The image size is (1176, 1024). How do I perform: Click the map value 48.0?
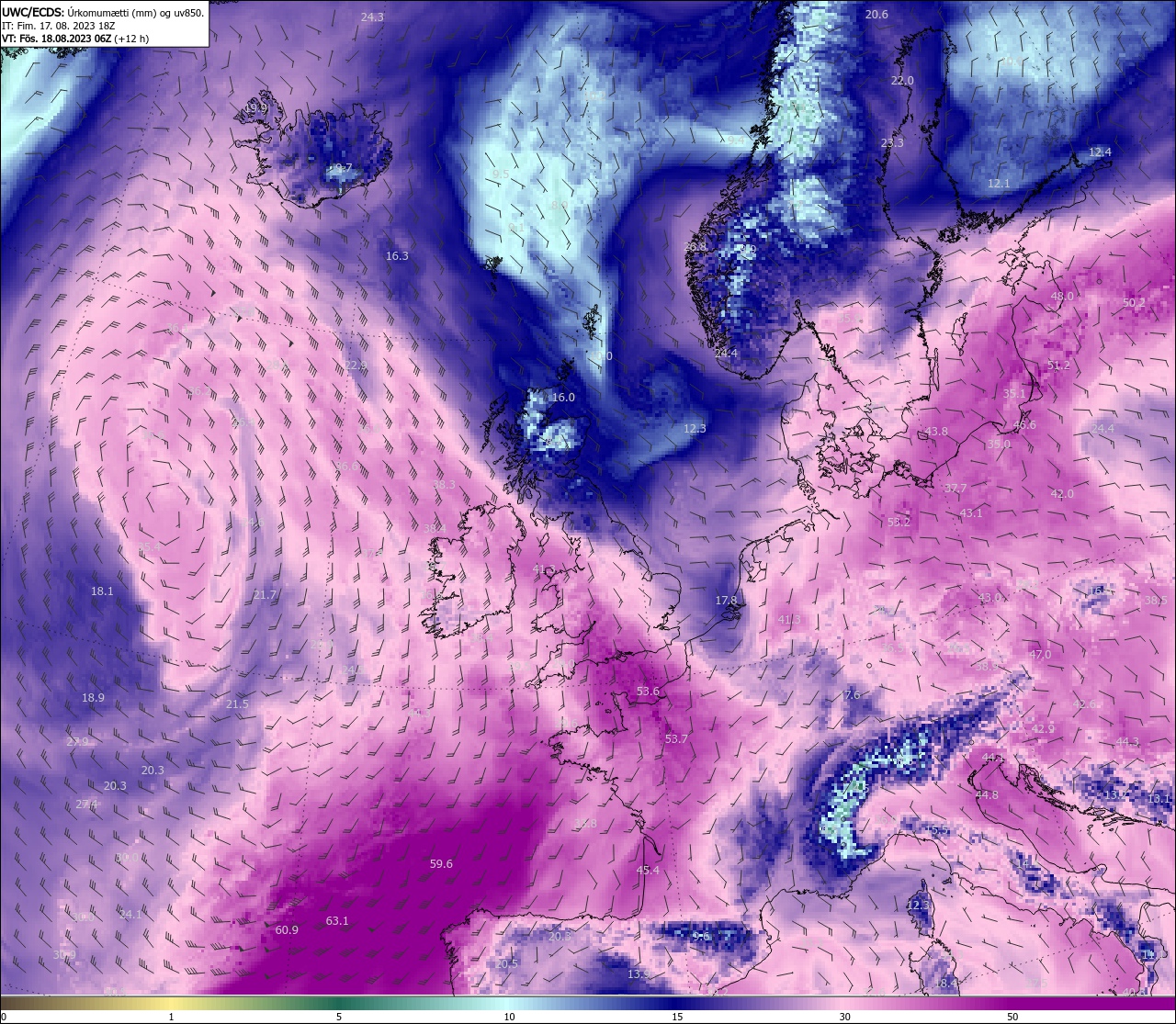[x=1062, y=297]
